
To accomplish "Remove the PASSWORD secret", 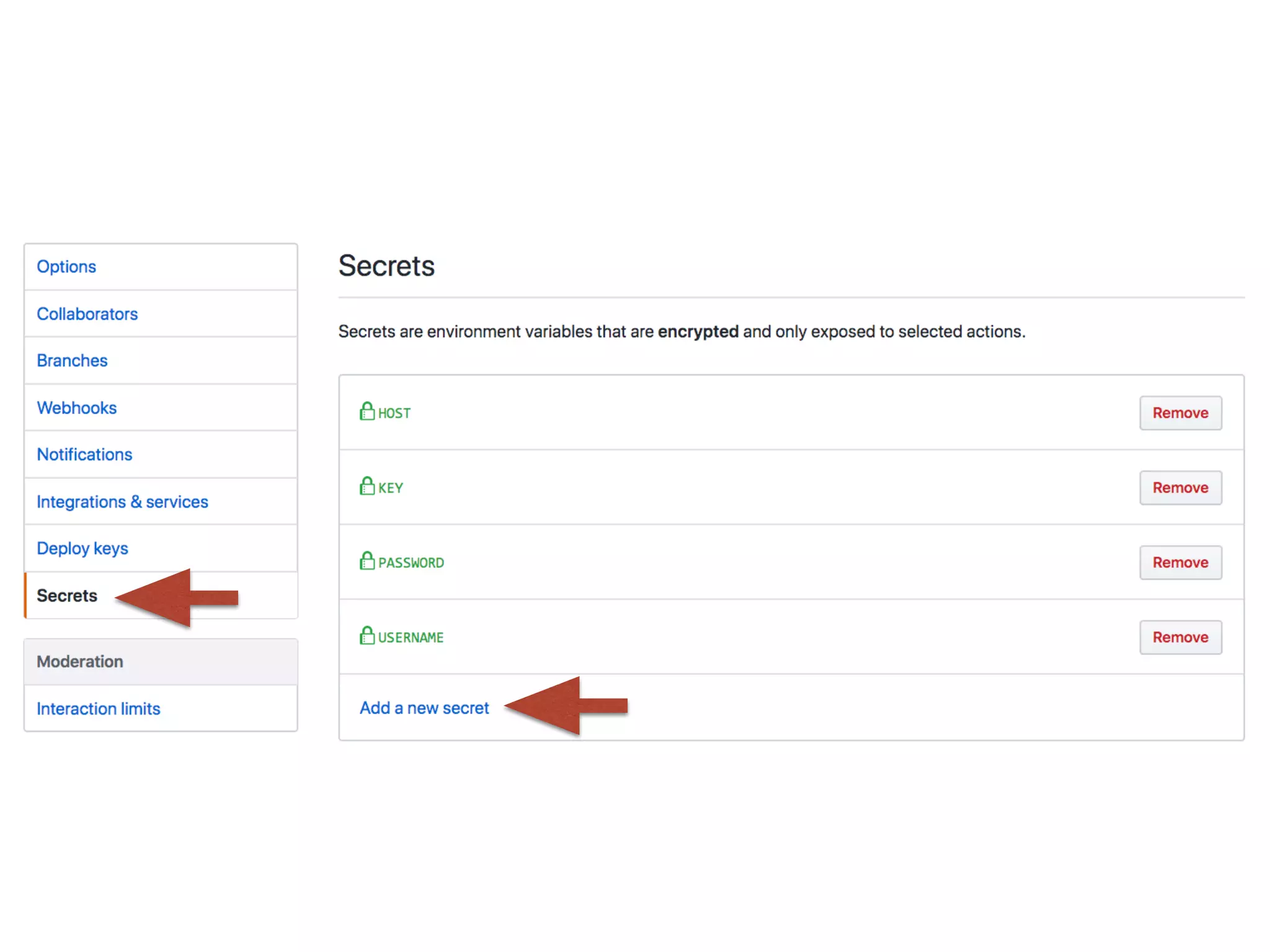I will (x=1179, y=563).
